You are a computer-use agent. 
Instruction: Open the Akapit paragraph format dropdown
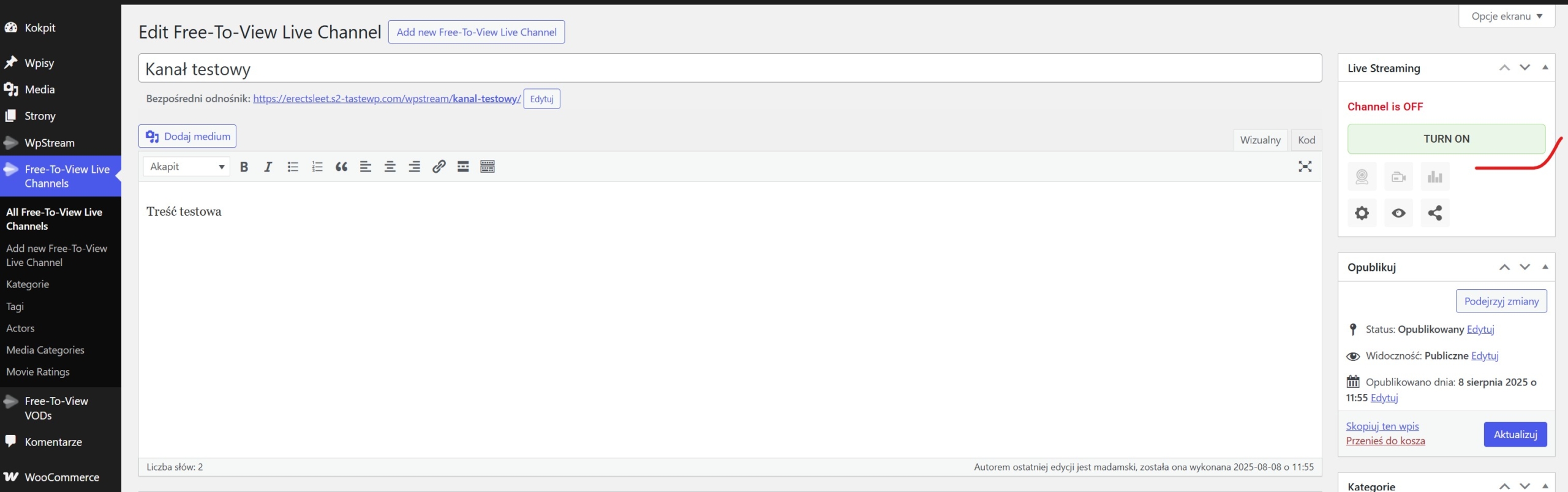[187, 167]
